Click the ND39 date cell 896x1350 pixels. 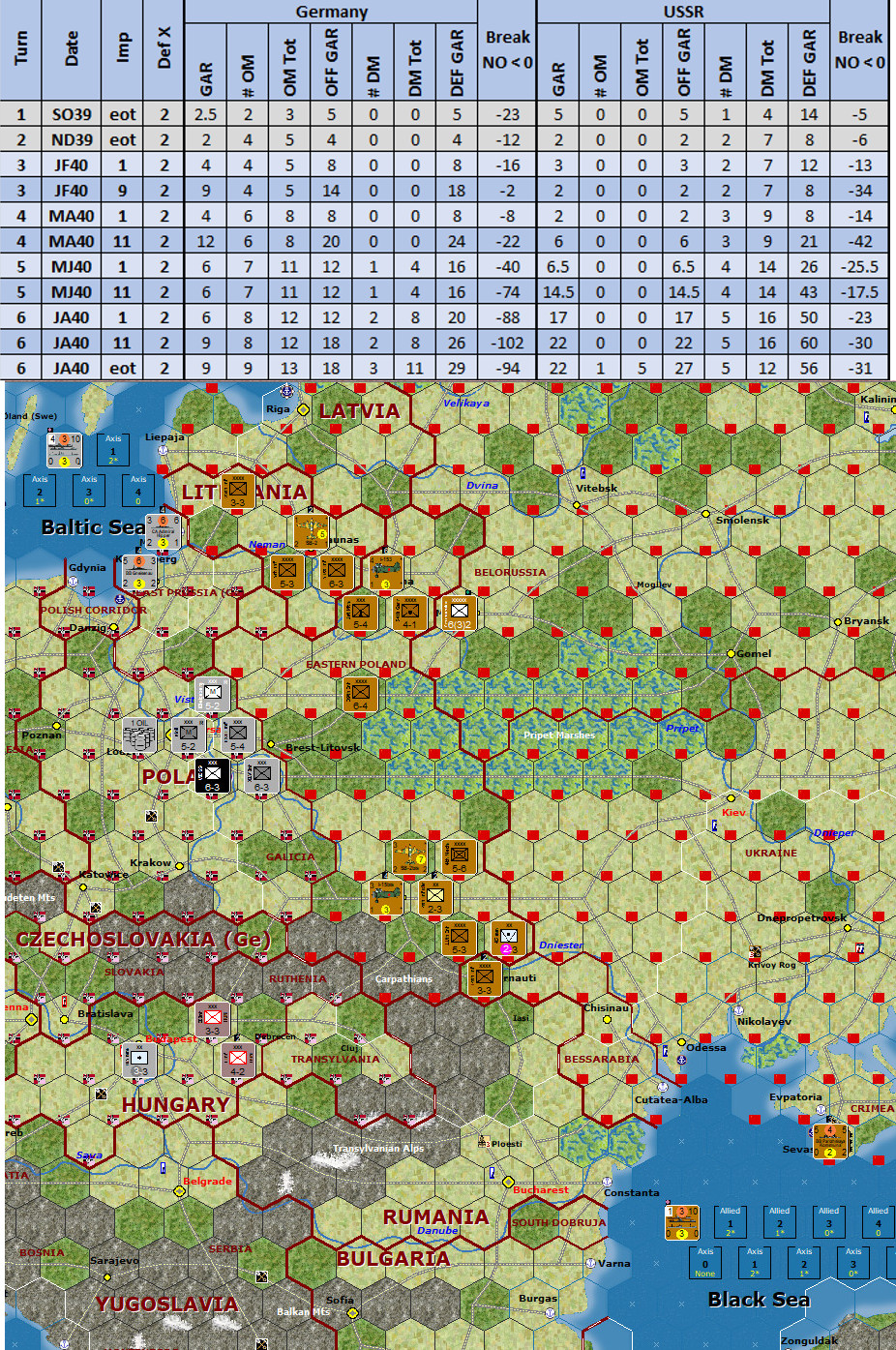pyautogui.click(x=72, y=139)
